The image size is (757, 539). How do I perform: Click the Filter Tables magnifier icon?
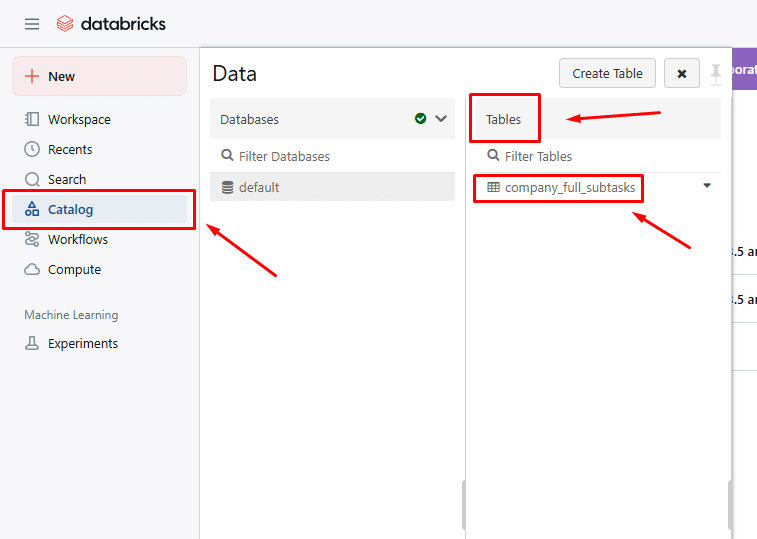[493, 155]
